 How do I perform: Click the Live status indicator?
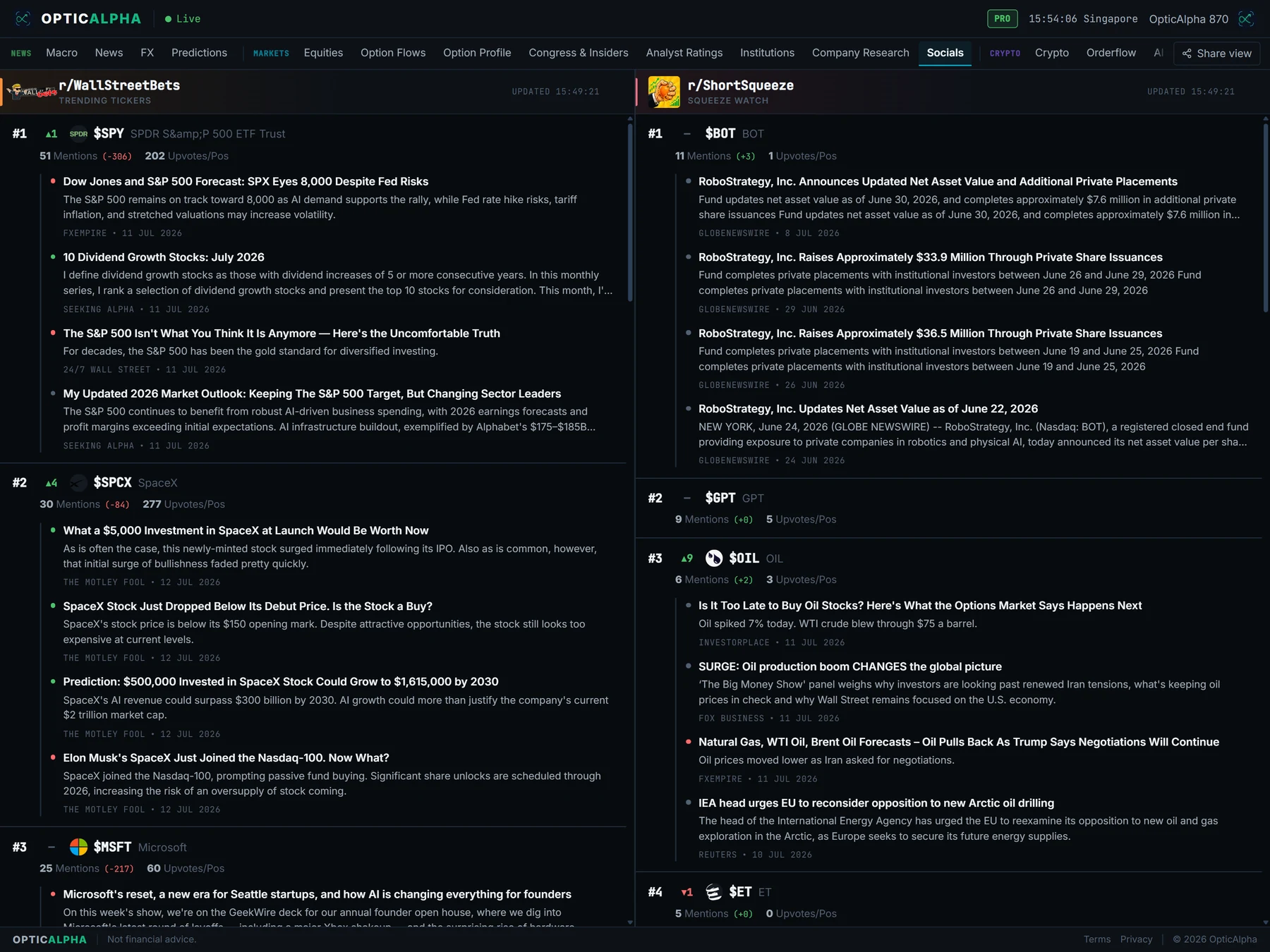click(183, 18)
